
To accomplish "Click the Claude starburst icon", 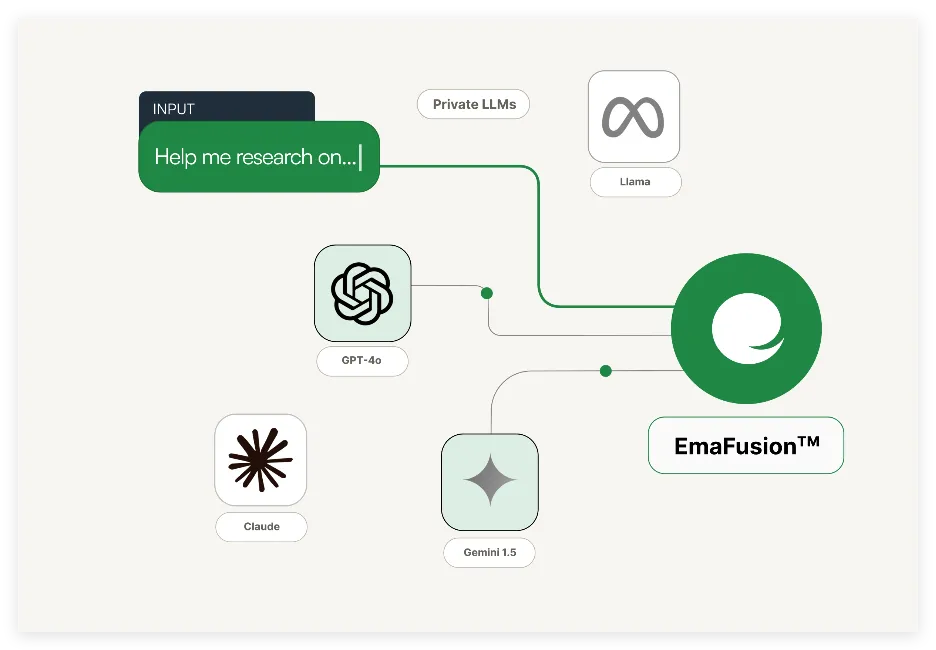I will coord(260,460).
